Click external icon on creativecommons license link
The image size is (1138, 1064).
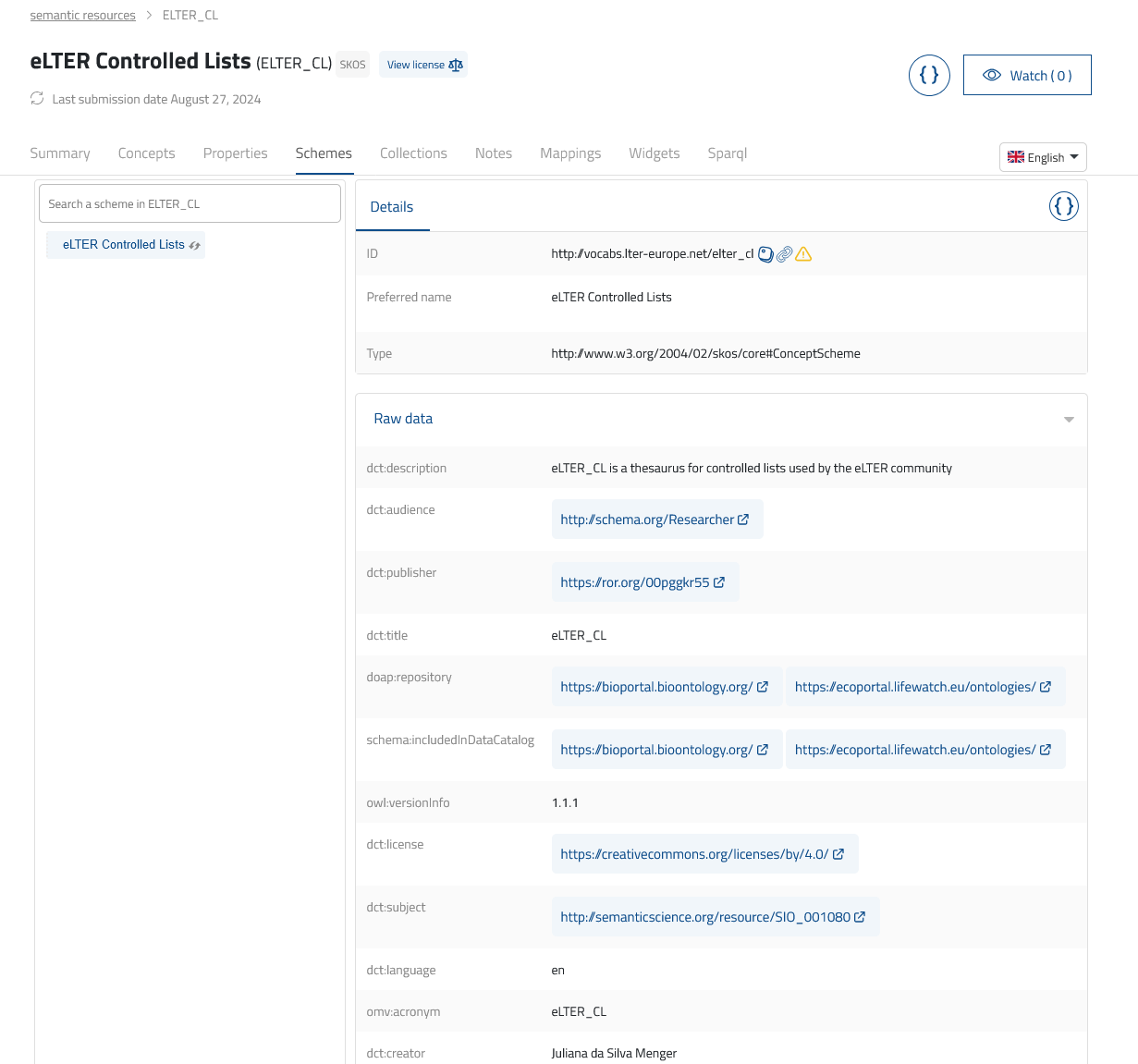pos(838,854)
